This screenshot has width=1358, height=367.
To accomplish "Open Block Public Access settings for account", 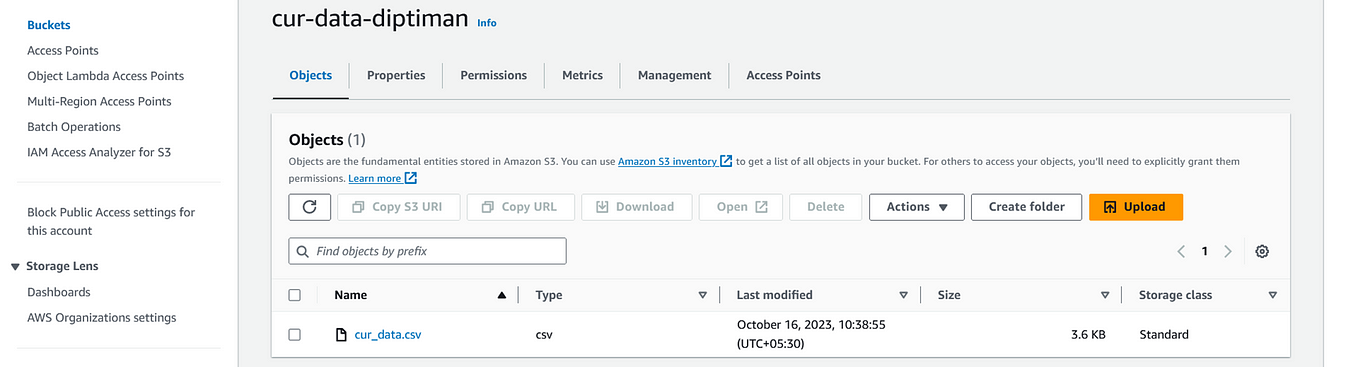I will coord(111,221).
